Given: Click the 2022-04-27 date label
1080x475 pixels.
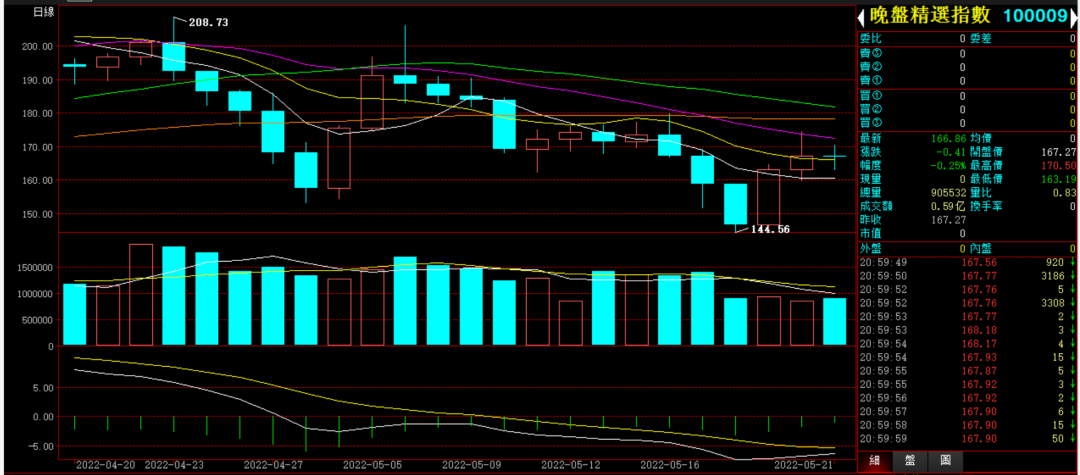Looking at the screenshot, I should click(273, 465).
